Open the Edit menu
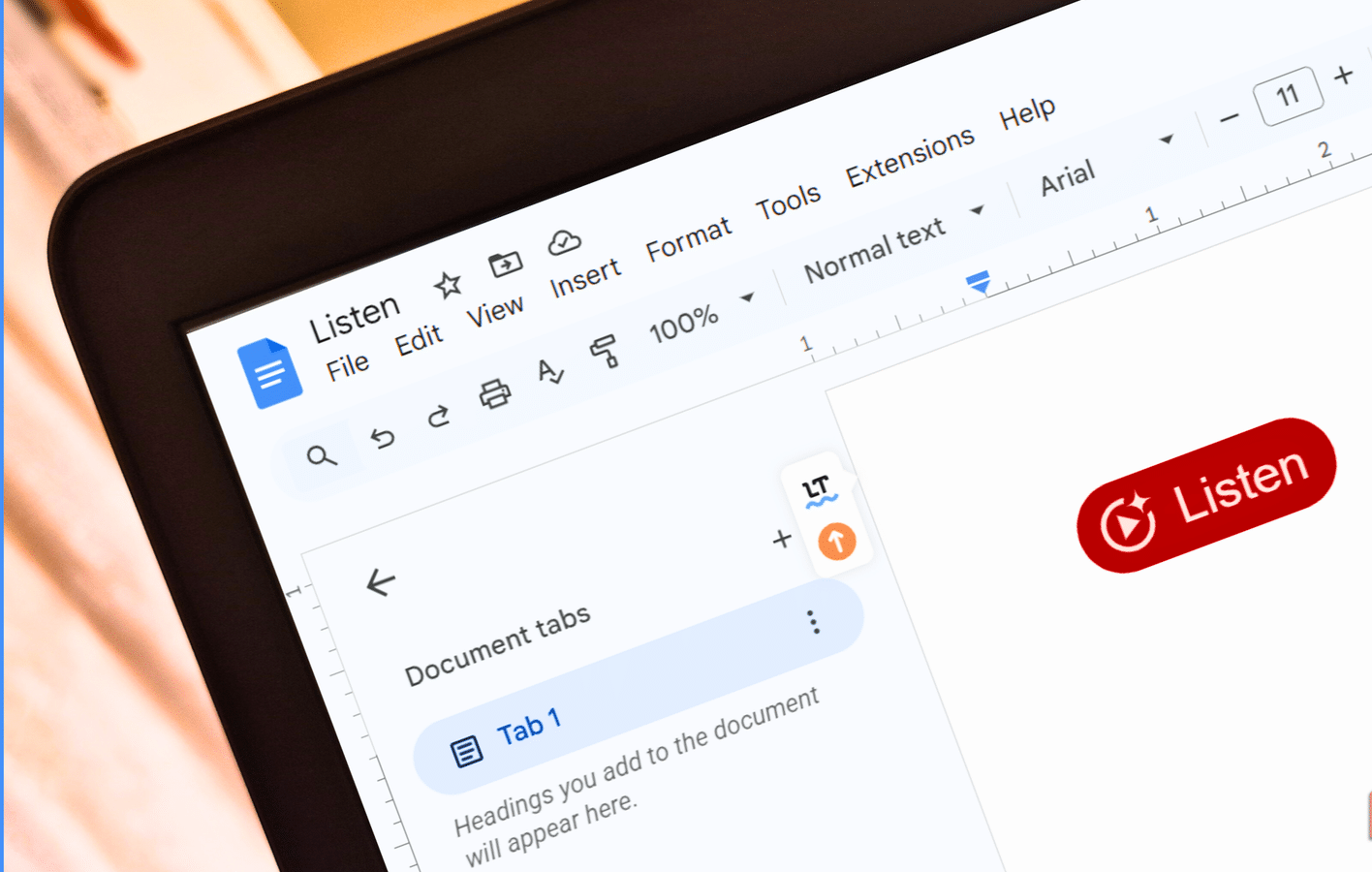1372x872 pixels. coord(419,340)
